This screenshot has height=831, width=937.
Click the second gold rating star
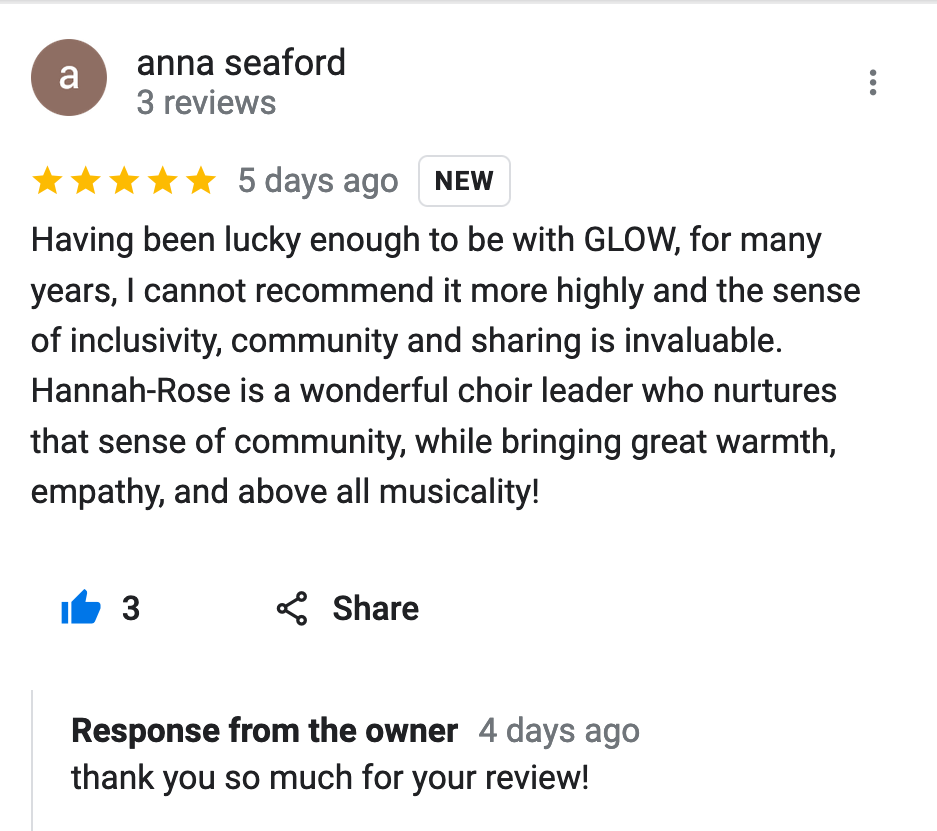tap(85, 182)
